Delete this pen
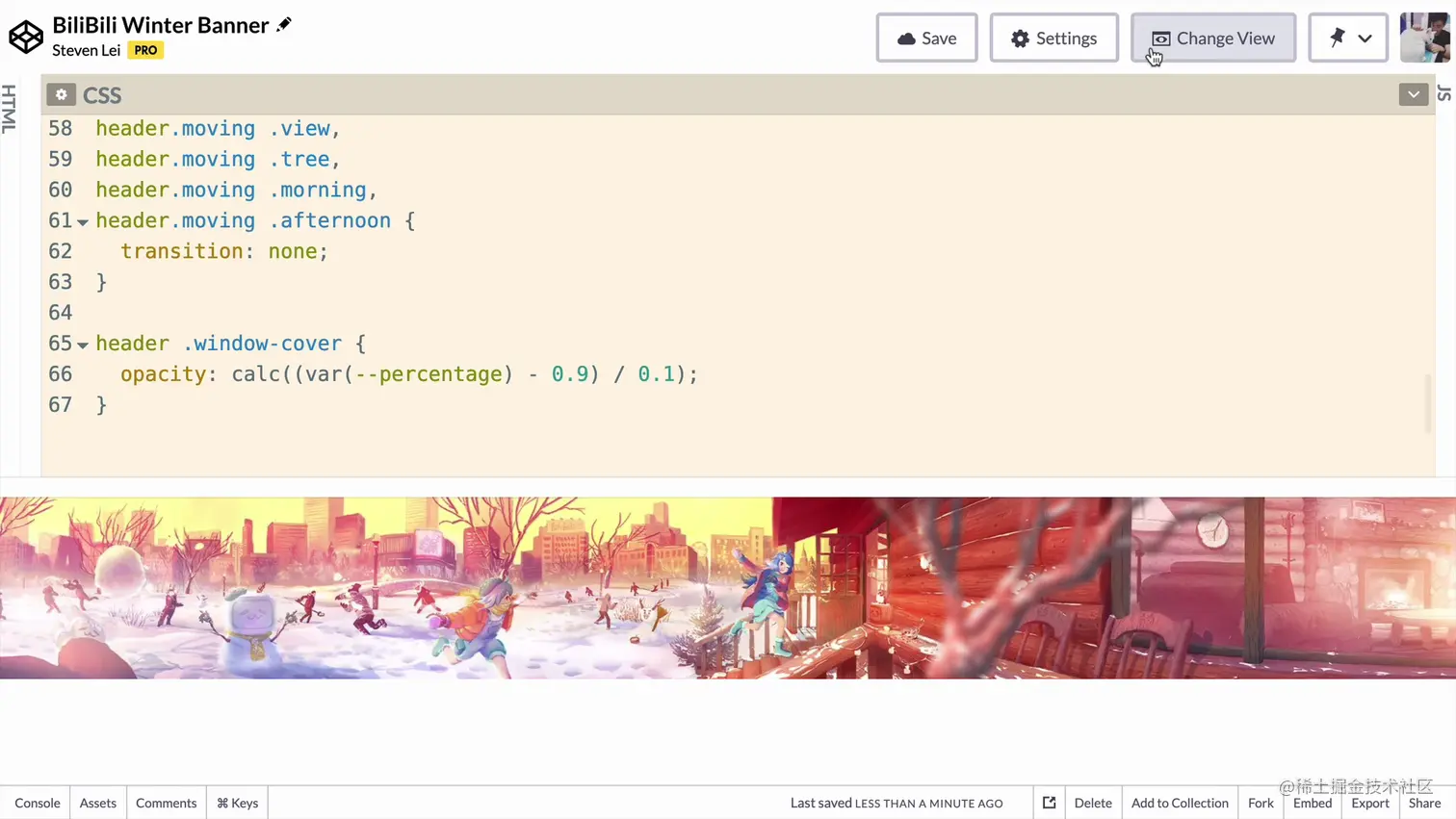Image resolution: width=1456 pixels, height=819 pixels. [x=1093, y=803]
